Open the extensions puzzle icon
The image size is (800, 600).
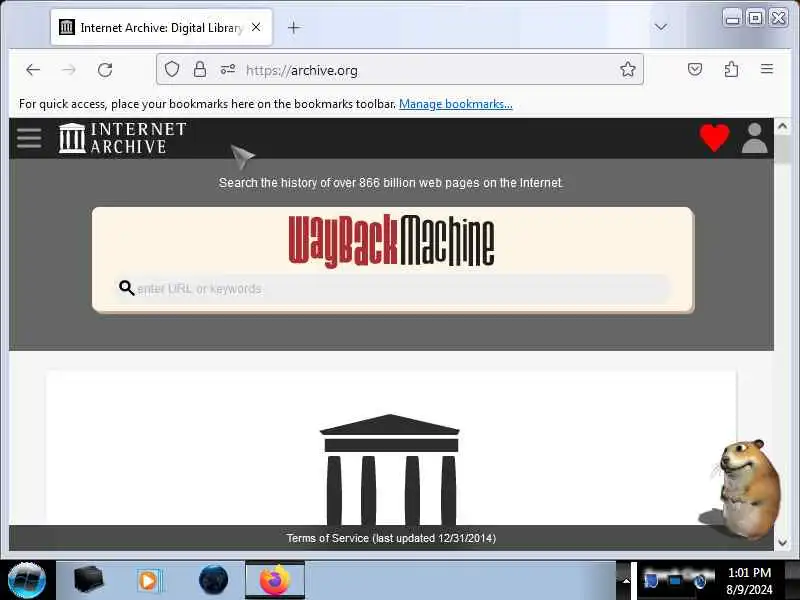point(731,69)
